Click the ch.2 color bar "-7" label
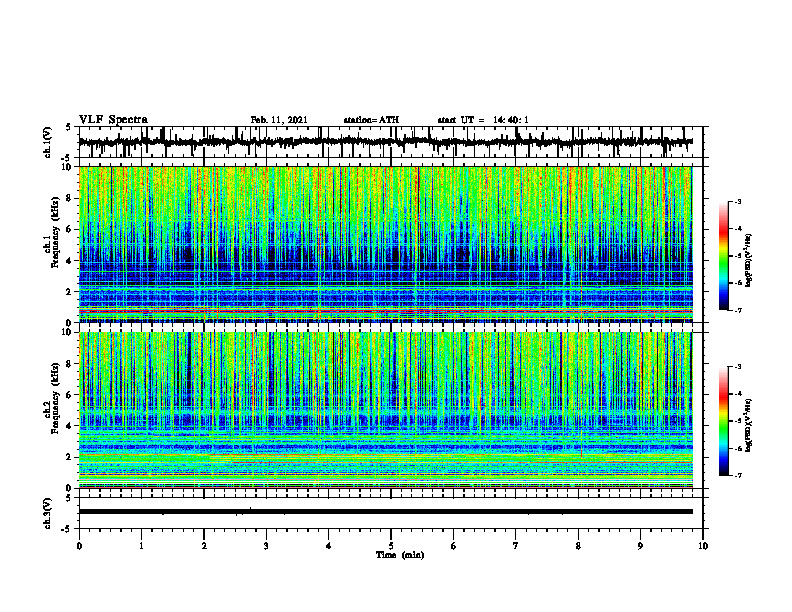Viewport: 792px width, 612px height. (738, 476)
